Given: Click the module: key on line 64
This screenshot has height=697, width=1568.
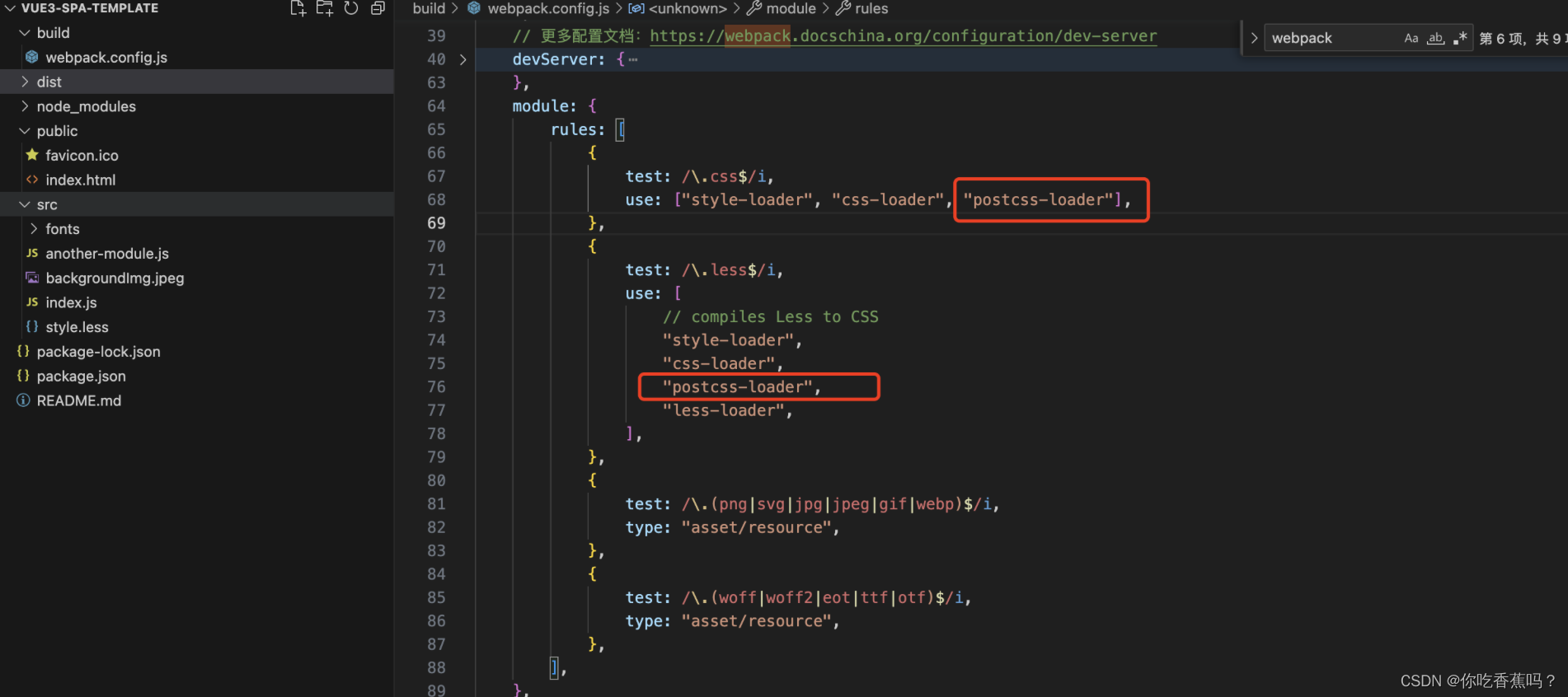Looking at the screenshot, I should click(544, 106).
